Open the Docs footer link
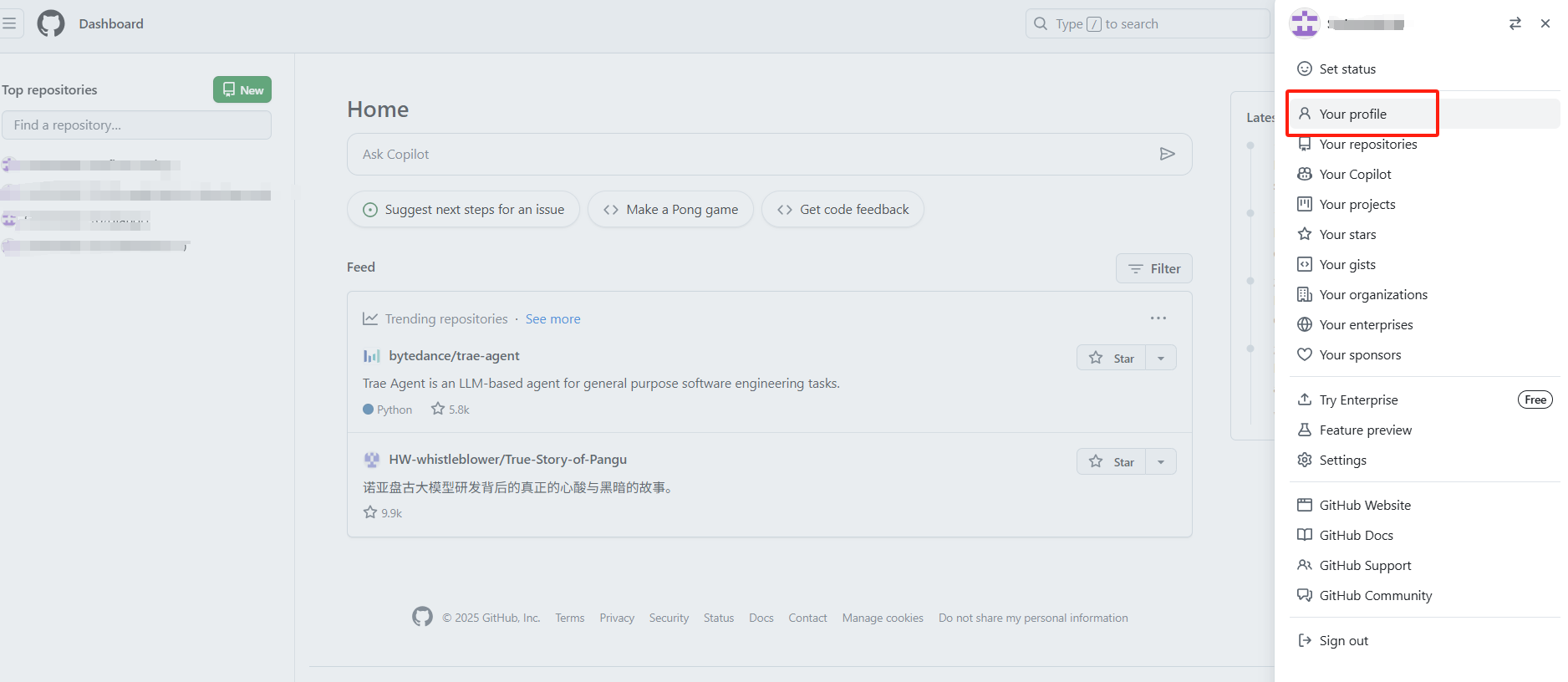 (x=761, y=618)
